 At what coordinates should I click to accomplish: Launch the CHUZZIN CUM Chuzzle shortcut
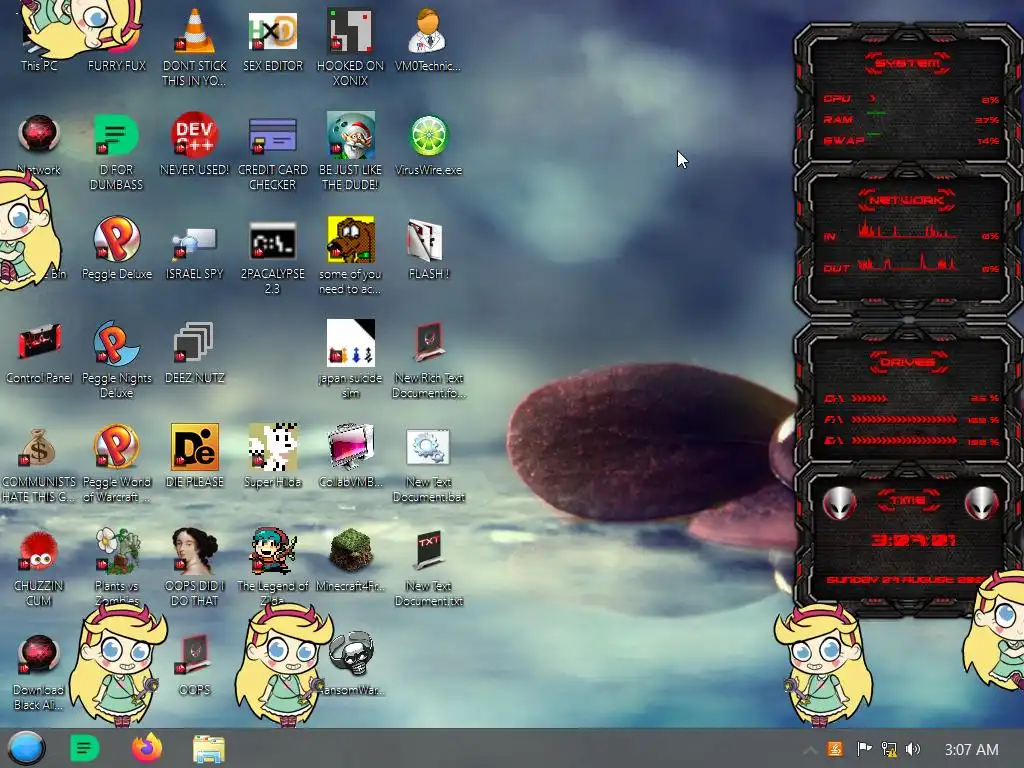point(39,551)
